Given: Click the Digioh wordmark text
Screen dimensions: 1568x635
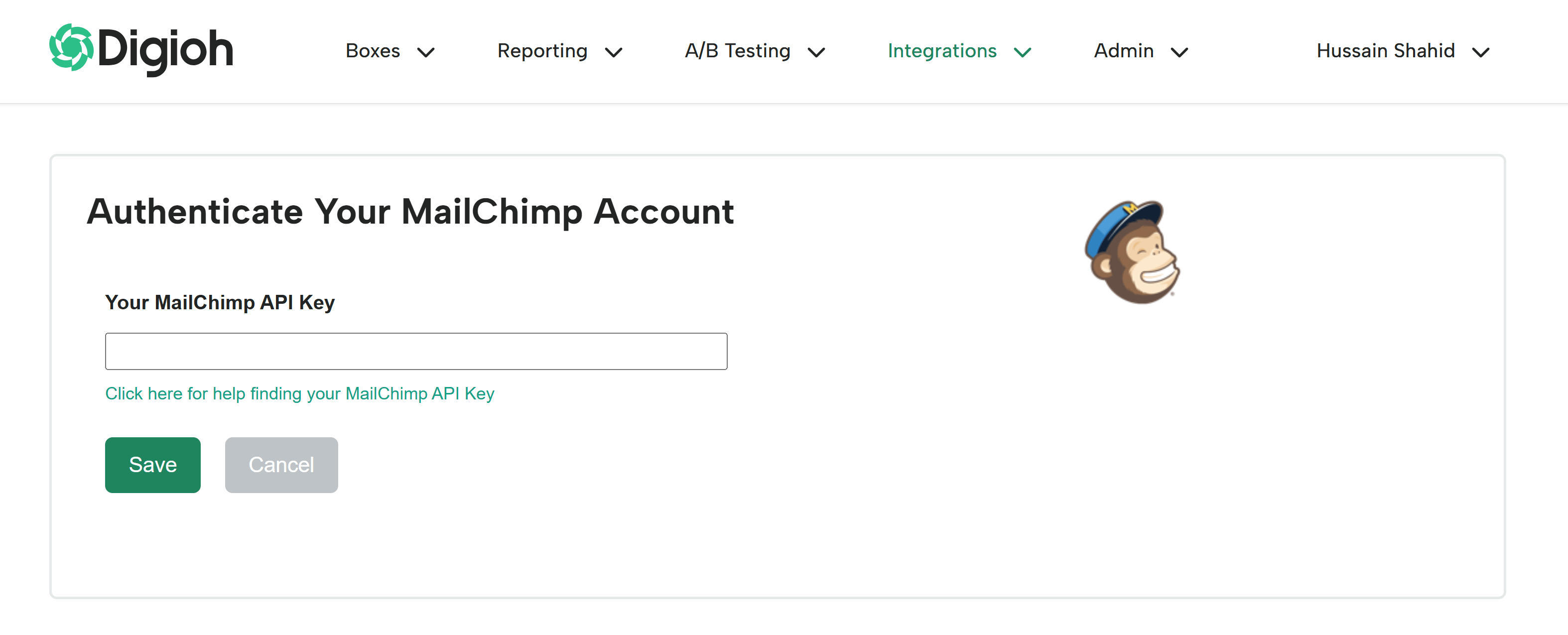Looking at the screenshot, I should coord(165,50).
